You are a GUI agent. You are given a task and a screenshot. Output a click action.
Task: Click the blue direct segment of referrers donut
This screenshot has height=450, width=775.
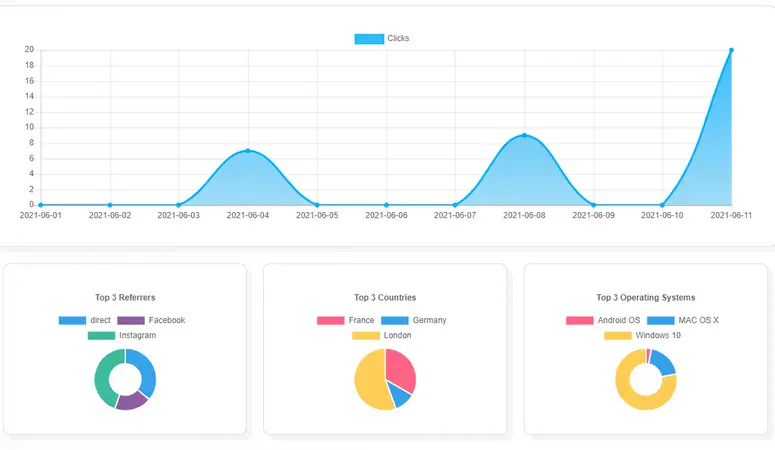pyautogui.click(x=145, y=370)
